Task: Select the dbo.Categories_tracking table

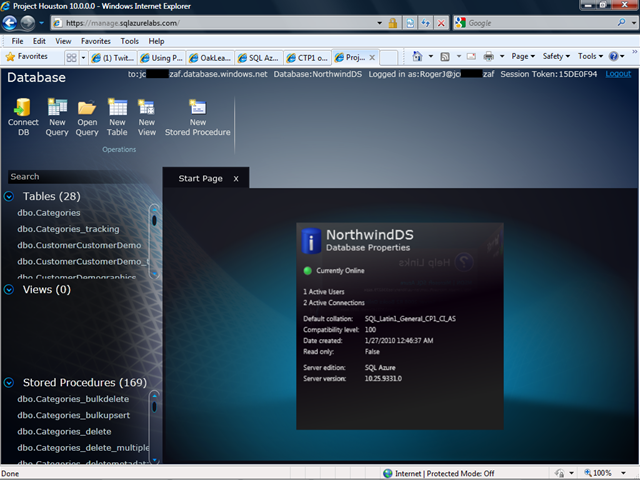Action: point(68,229)
